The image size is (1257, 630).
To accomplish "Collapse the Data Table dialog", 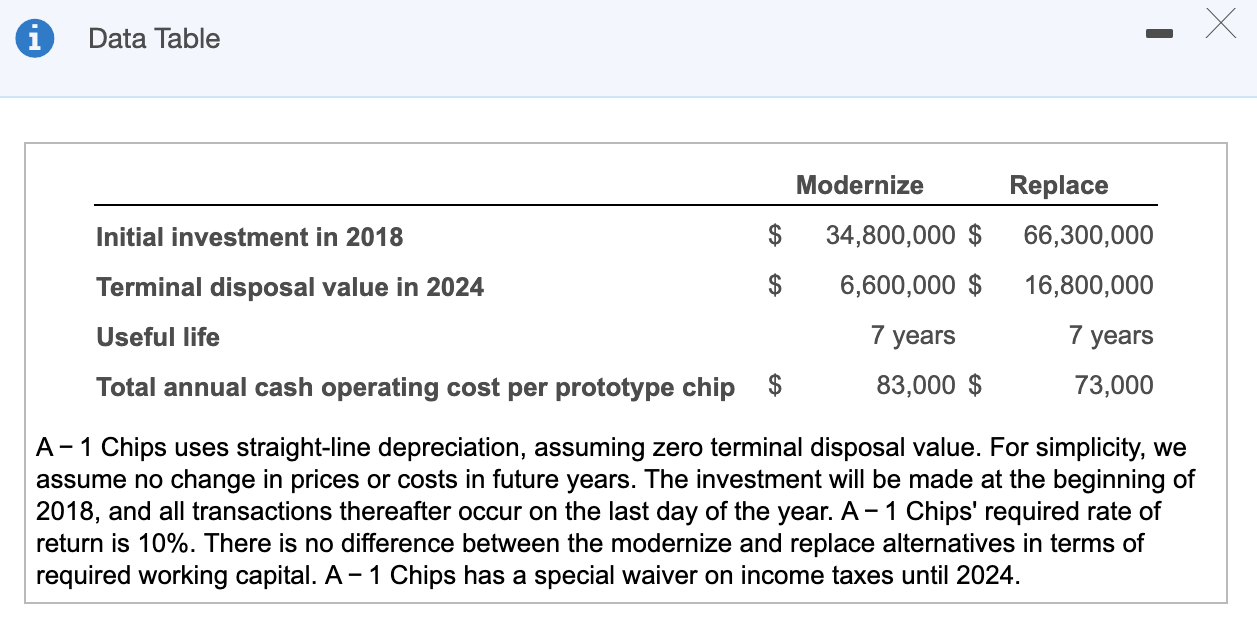I will click(x=1160, y=33).
